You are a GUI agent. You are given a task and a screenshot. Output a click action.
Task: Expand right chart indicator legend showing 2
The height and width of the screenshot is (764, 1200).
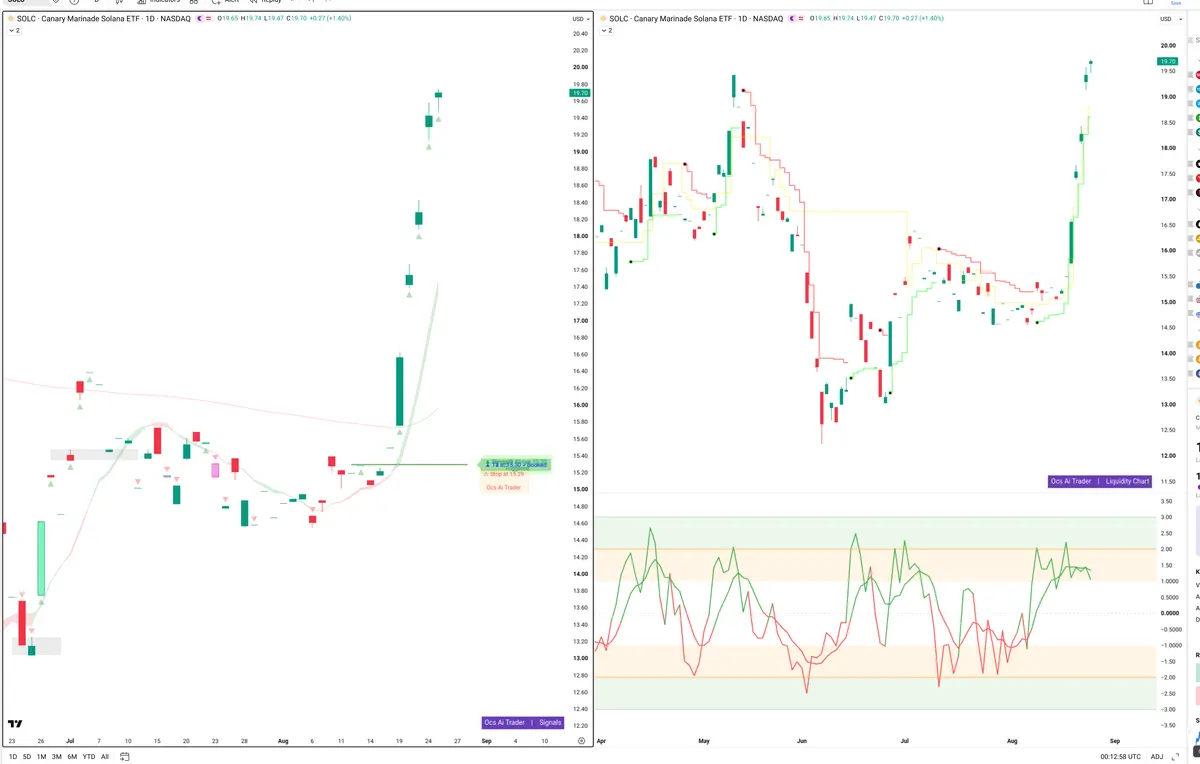(605, 31)
